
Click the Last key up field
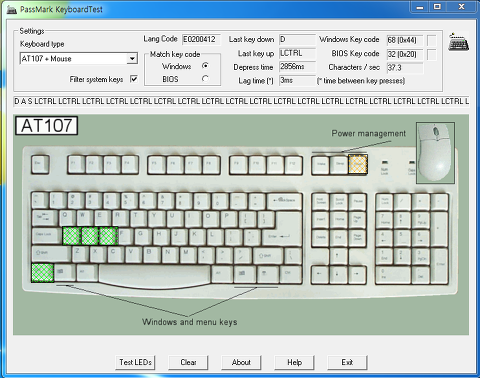(297, 53)
